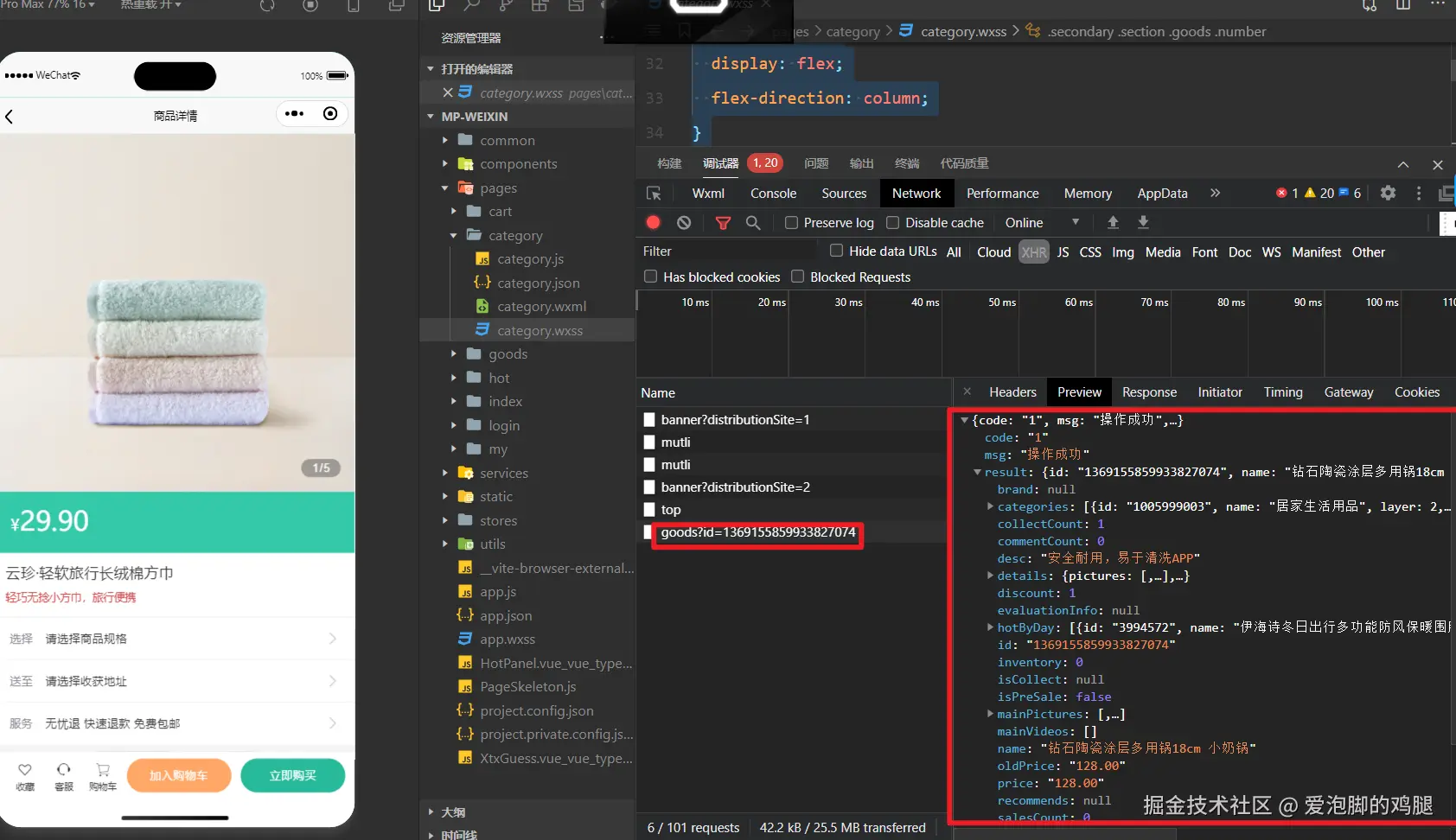
Task: Close the category.wxss open editor
Action: pyautogui.click(x=447, y=92)
